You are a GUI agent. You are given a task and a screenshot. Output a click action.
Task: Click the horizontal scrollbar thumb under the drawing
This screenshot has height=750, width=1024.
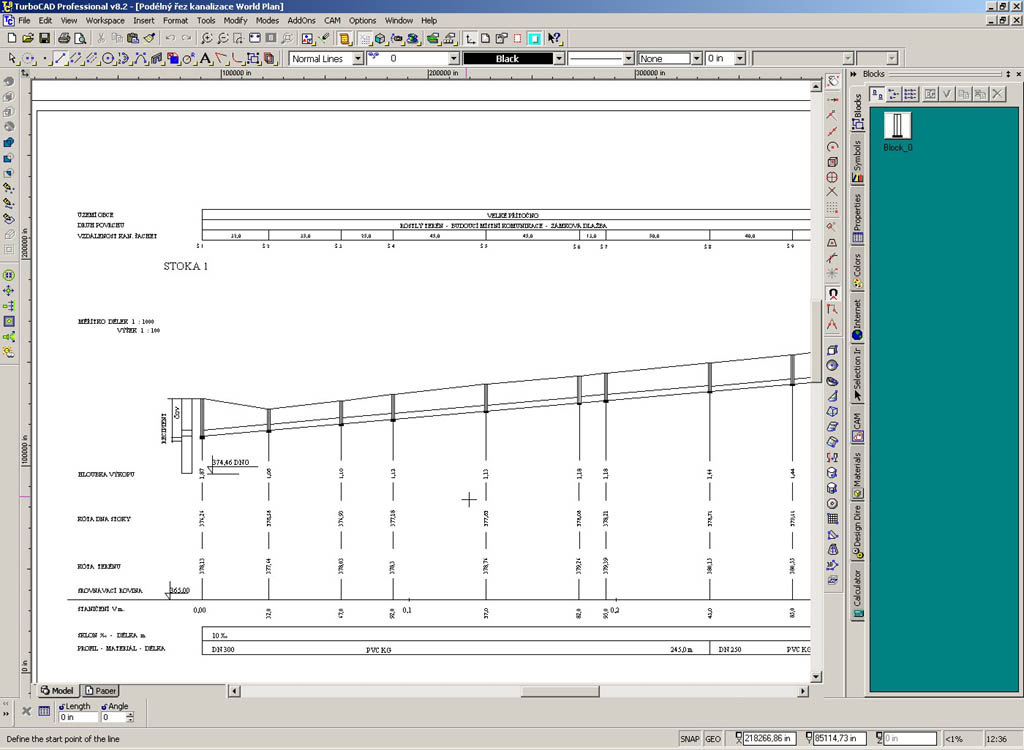point(560,691)
